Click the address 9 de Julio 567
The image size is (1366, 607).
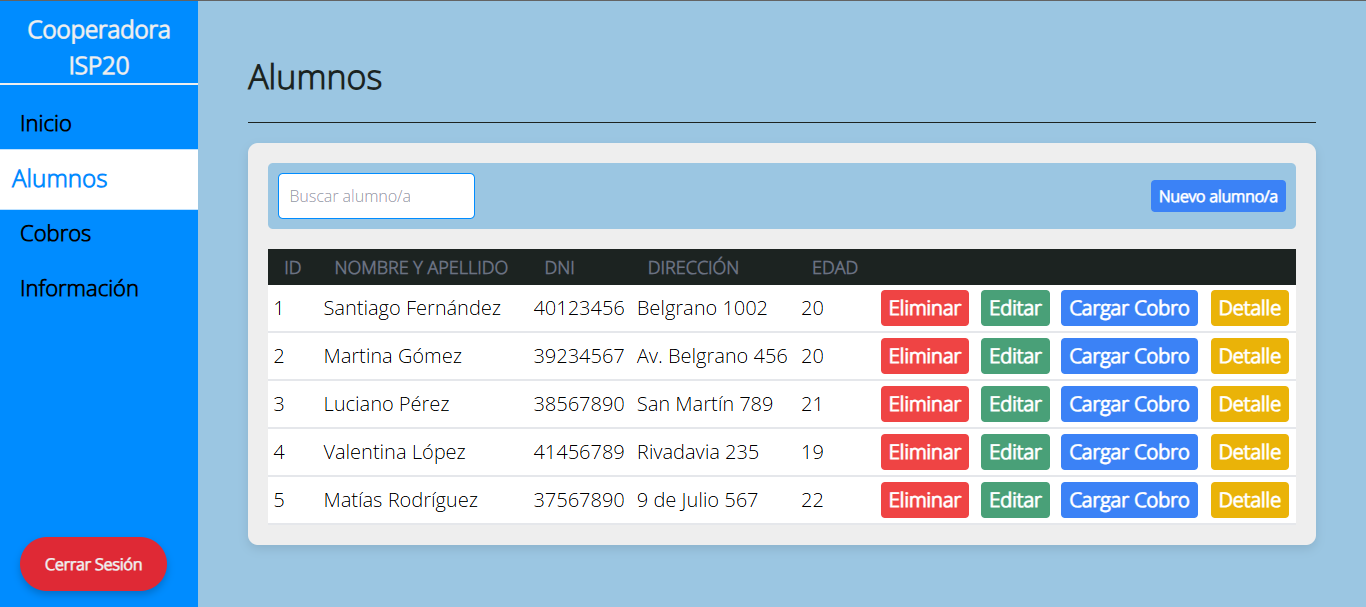(698, 500)
